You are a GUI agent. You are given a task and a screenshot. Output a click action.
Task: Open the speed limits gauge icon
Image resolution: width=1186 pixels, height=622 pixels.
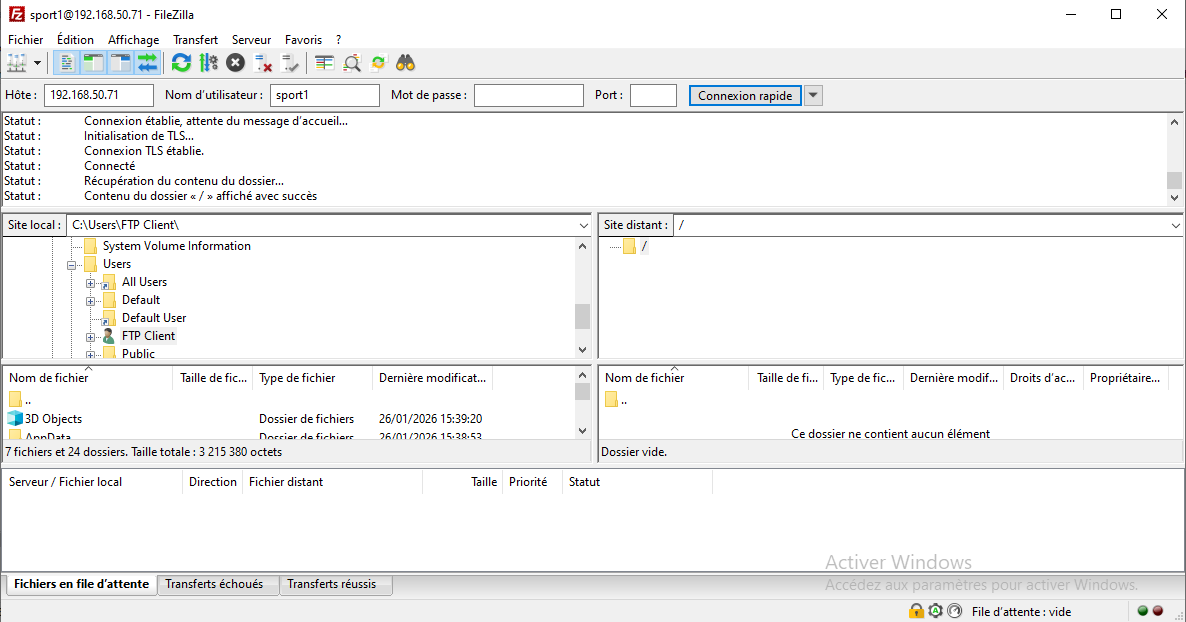point(955,611)
